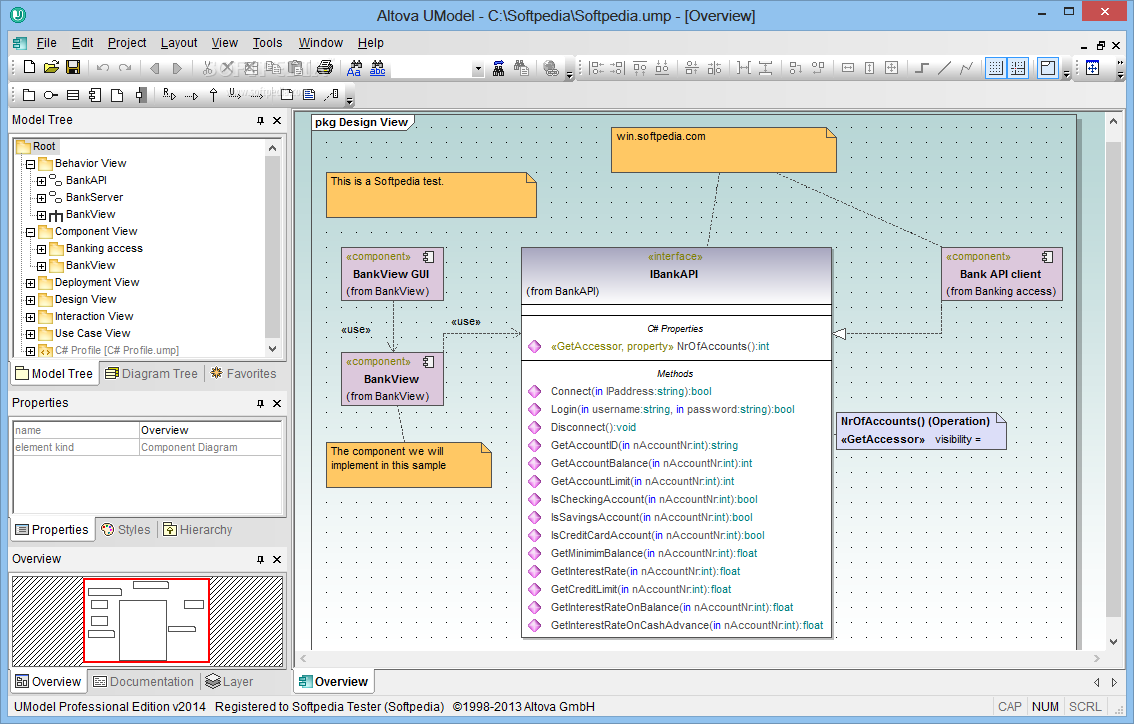Open a project with the folder icon
1134x724 pixels.
[x=51, y=67]
